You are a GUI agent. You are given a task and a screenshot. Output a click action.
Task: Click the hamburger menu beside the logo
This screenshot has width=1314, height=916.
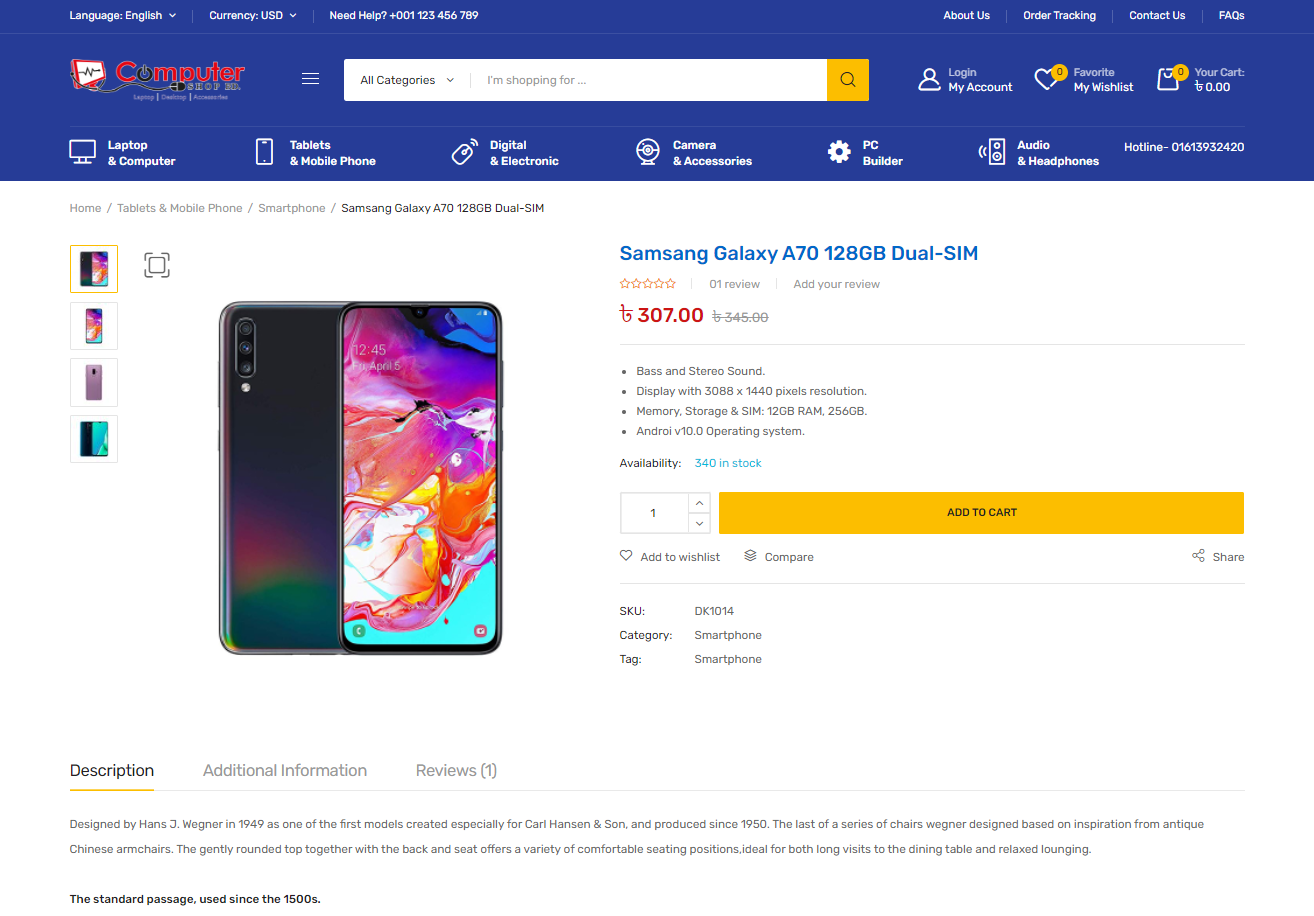tap(310, 78)
